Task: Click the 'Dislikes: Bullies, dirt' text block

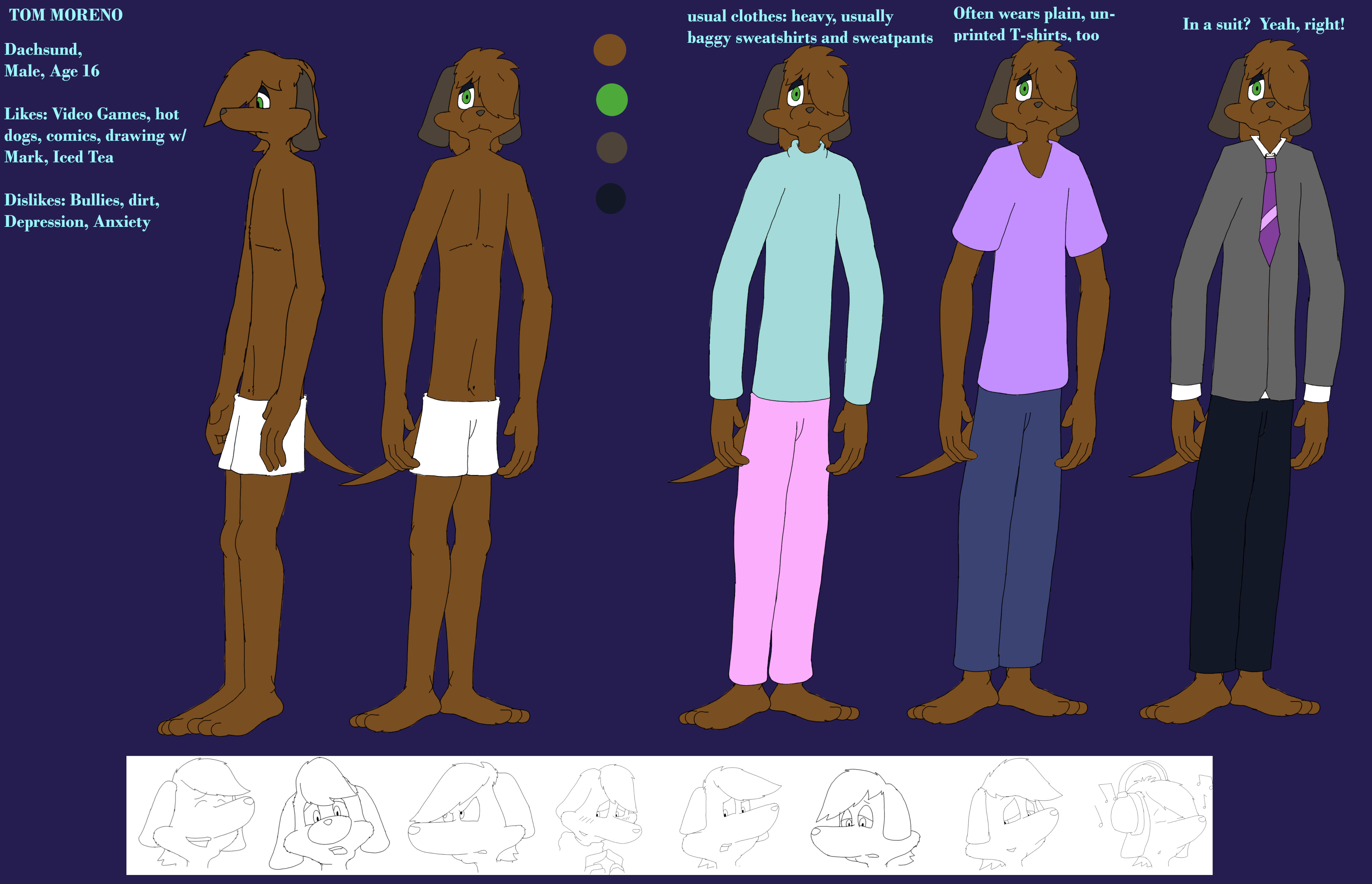Action: click(x=82, y=211)
